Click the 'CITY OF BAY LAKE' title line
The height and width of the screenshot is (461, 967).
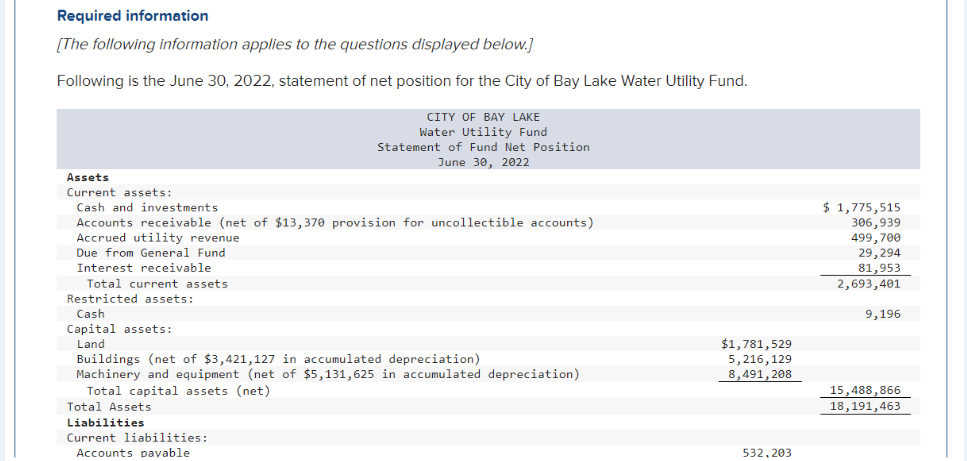(x=483, y=117)
